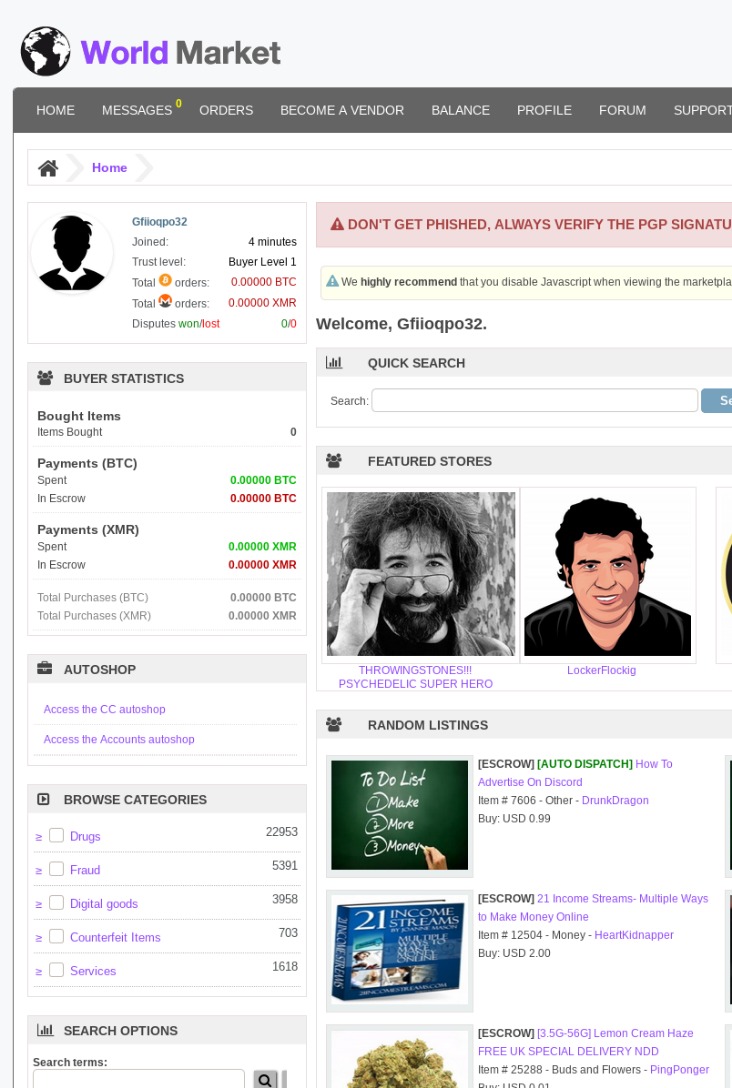Screen dimensions: 732x1088
Task: Expand the Counterfeit Items category arrow
Action: (39, 938)
